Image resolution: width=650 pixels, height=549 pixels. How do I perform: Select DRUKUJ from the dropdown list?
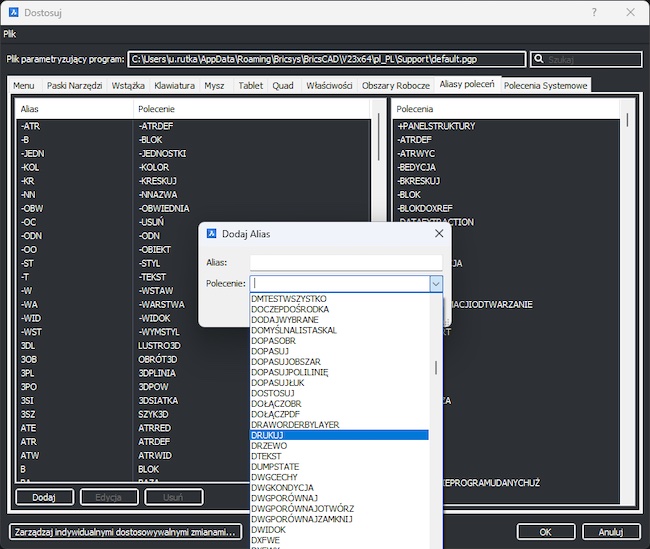268,436
